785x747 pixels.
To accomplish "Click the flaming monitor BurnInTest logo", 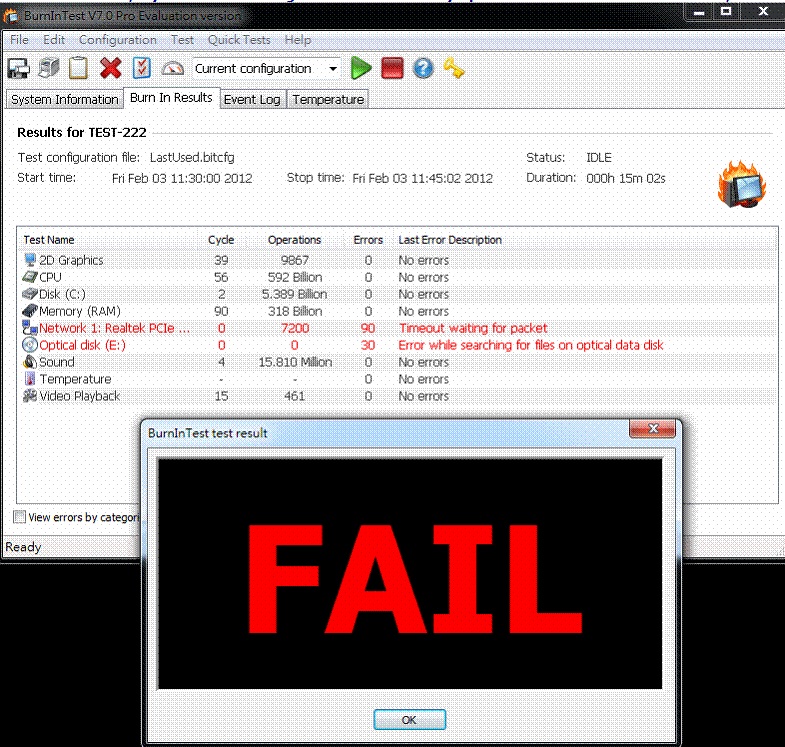I will click(x=741, y=184).
